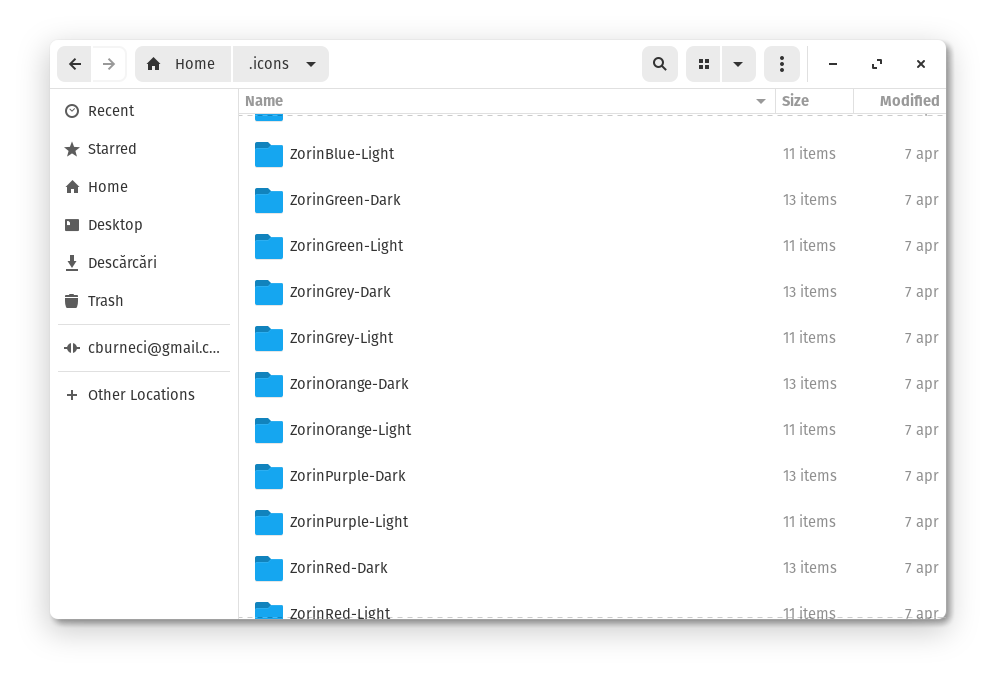Select the ZorinGreen-Light folder name

pyautogui.click(x=346, y=246)
